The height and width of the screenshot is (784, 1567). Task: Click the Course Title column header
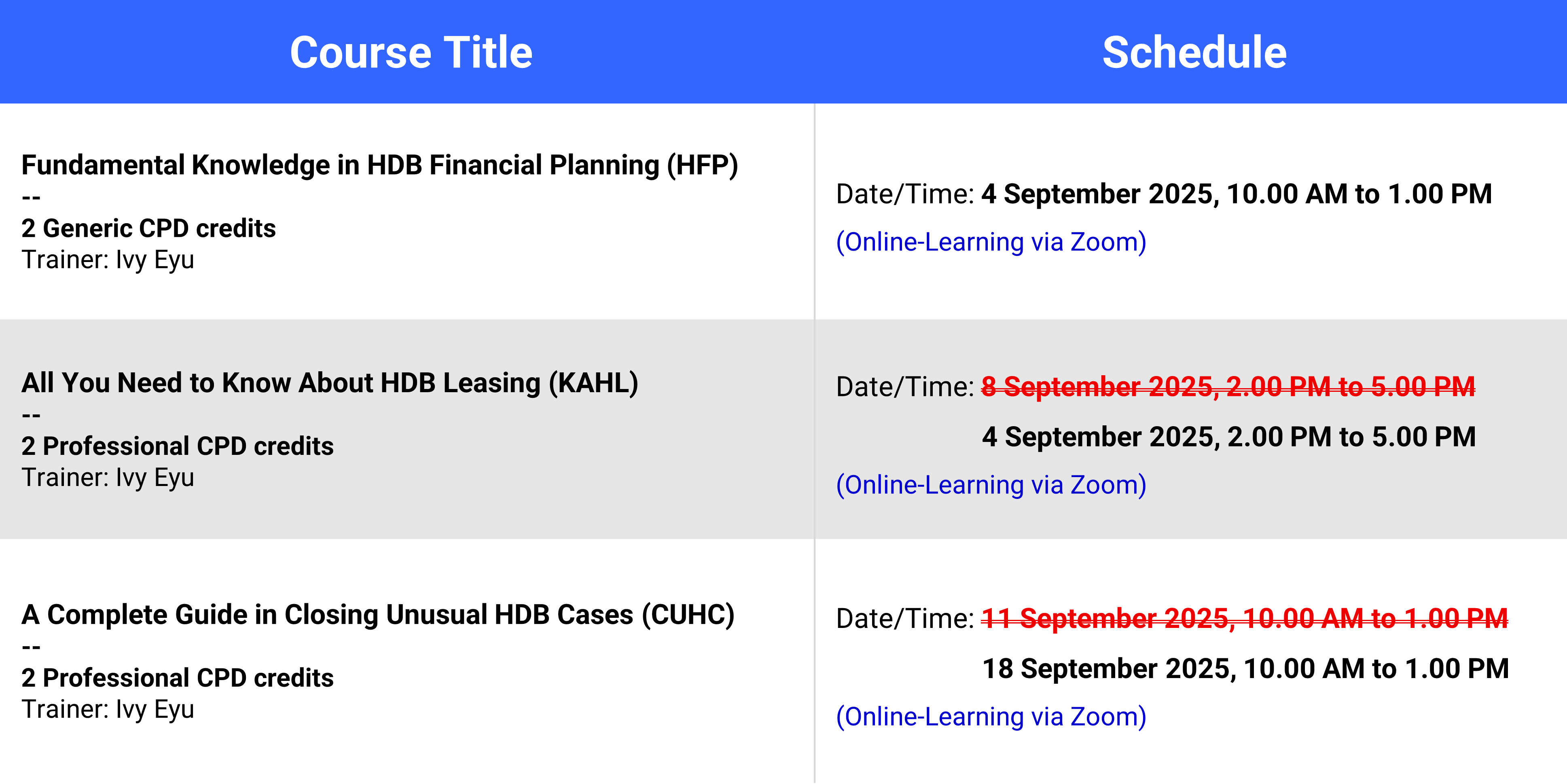point(411,52)
